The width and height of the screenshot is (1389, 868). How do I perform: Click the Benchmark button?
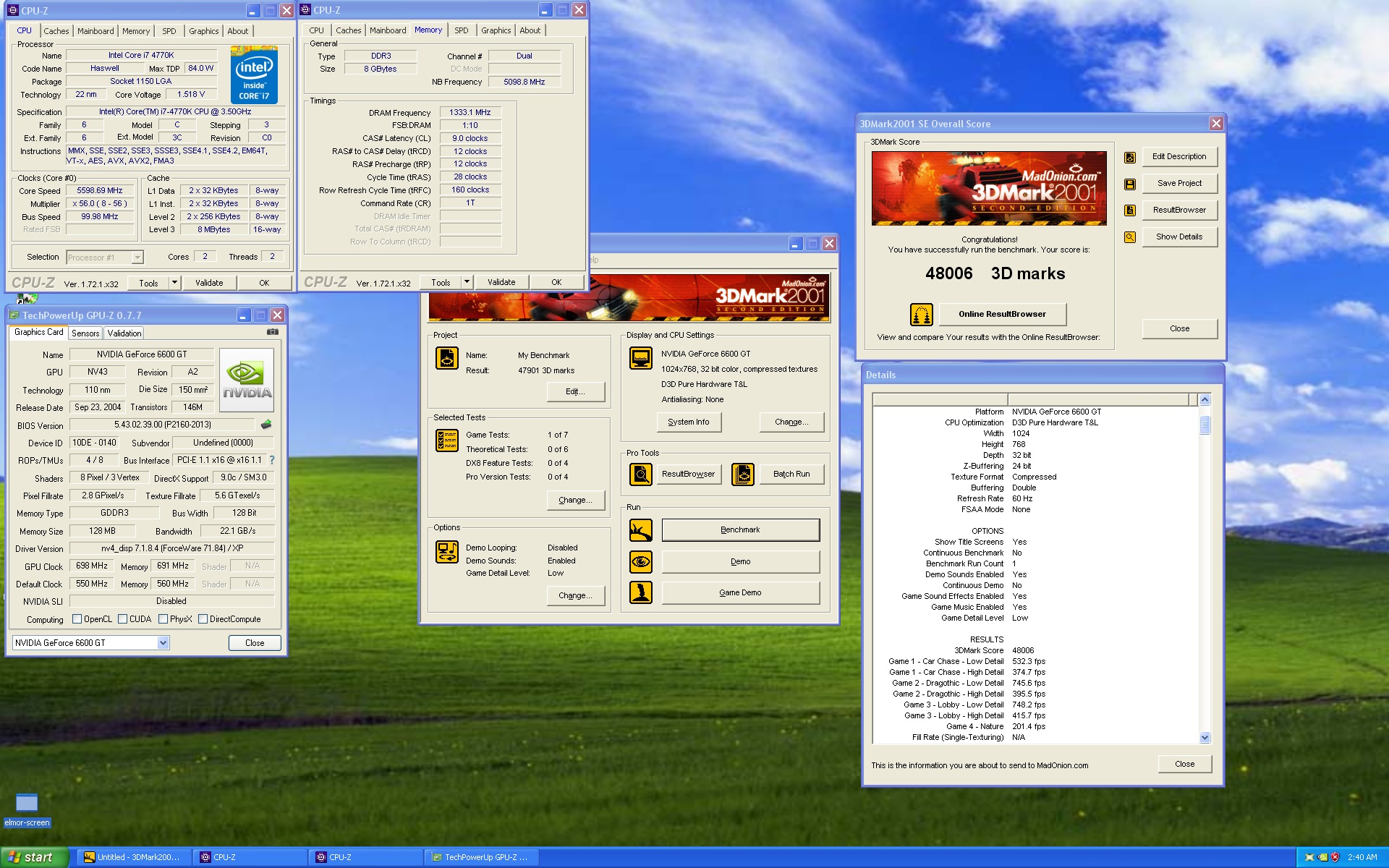(x=740, y=530)
